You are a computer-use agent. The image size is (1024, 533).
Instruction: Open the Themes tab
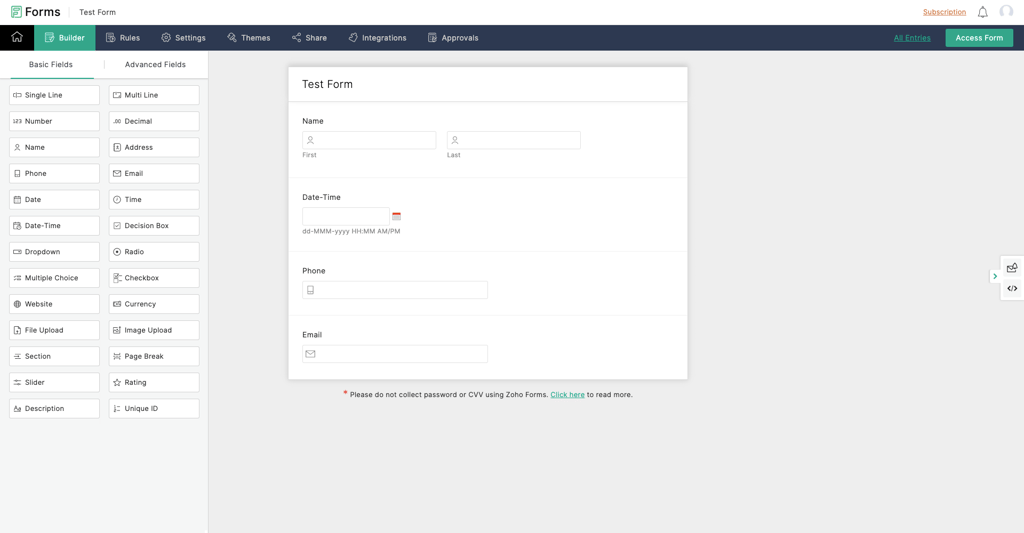click(x=249, y=38)
